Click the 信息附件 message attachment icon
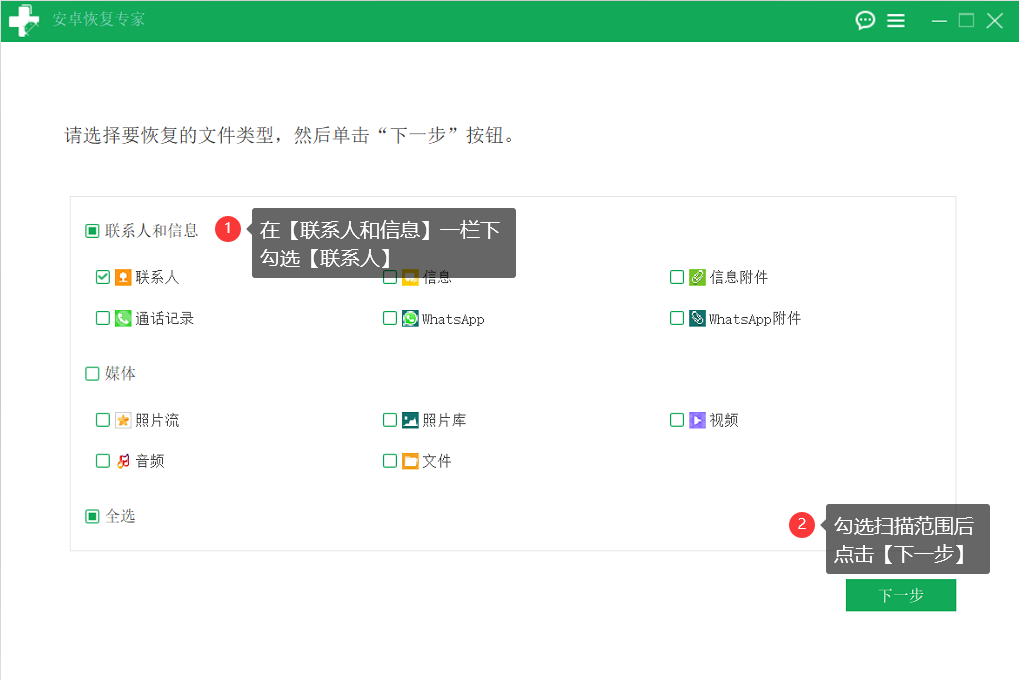This screenshot has width=1019, height=680. click(x=696, y=277)
